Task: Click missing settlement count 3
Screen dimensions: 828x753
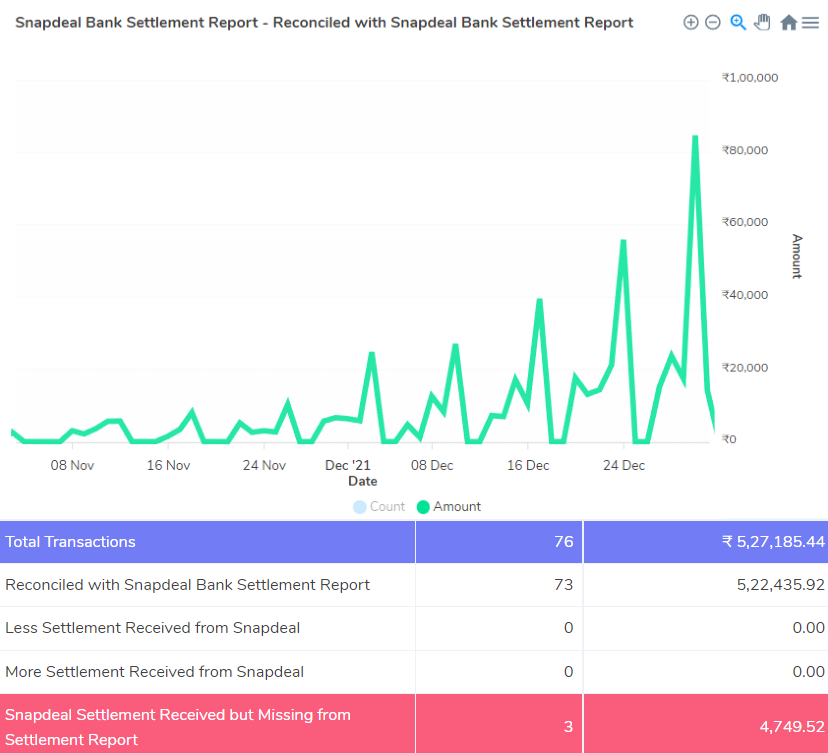Action: (x=568, y=727)
